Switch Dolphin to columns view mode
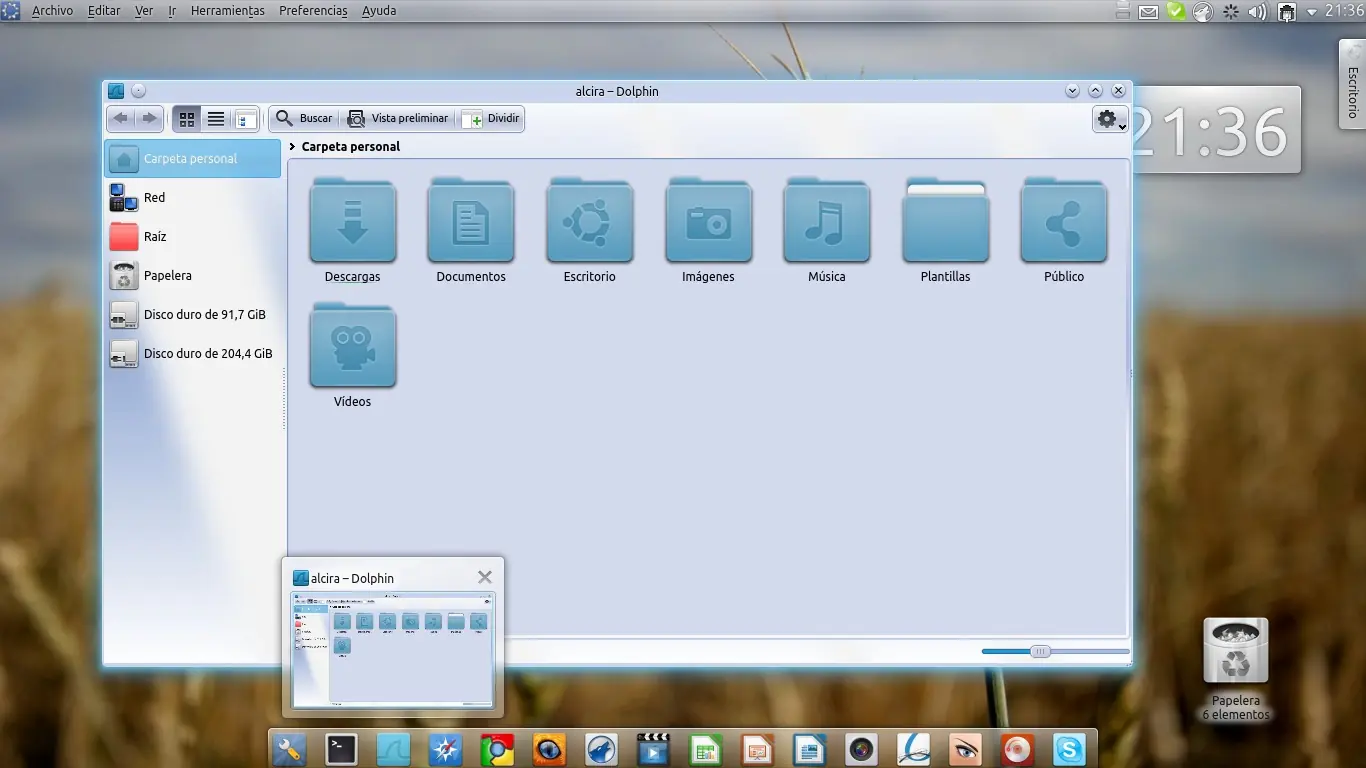Image resolution: width=1366 pixels, height=768 pixels. pyautogui.click(x=245, y=118)
